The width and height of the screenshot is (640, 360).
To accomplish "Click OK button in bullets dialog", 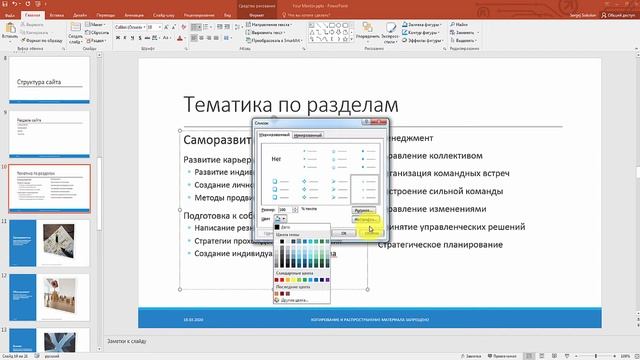I will 344,233.
